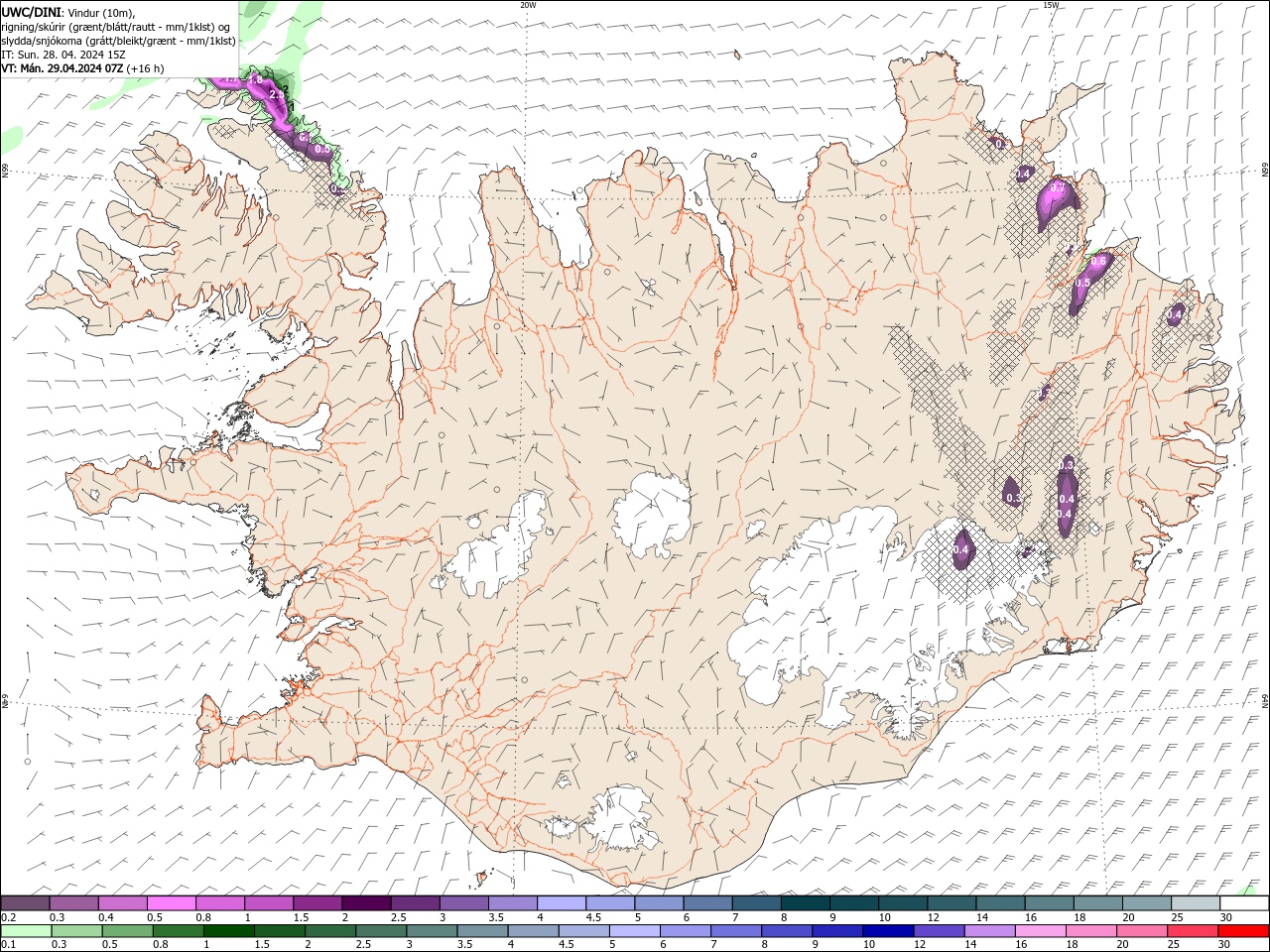Click the '0.7' precipitation value on the map
The width and height of the screenshot is (1270, 952).
1058,187
